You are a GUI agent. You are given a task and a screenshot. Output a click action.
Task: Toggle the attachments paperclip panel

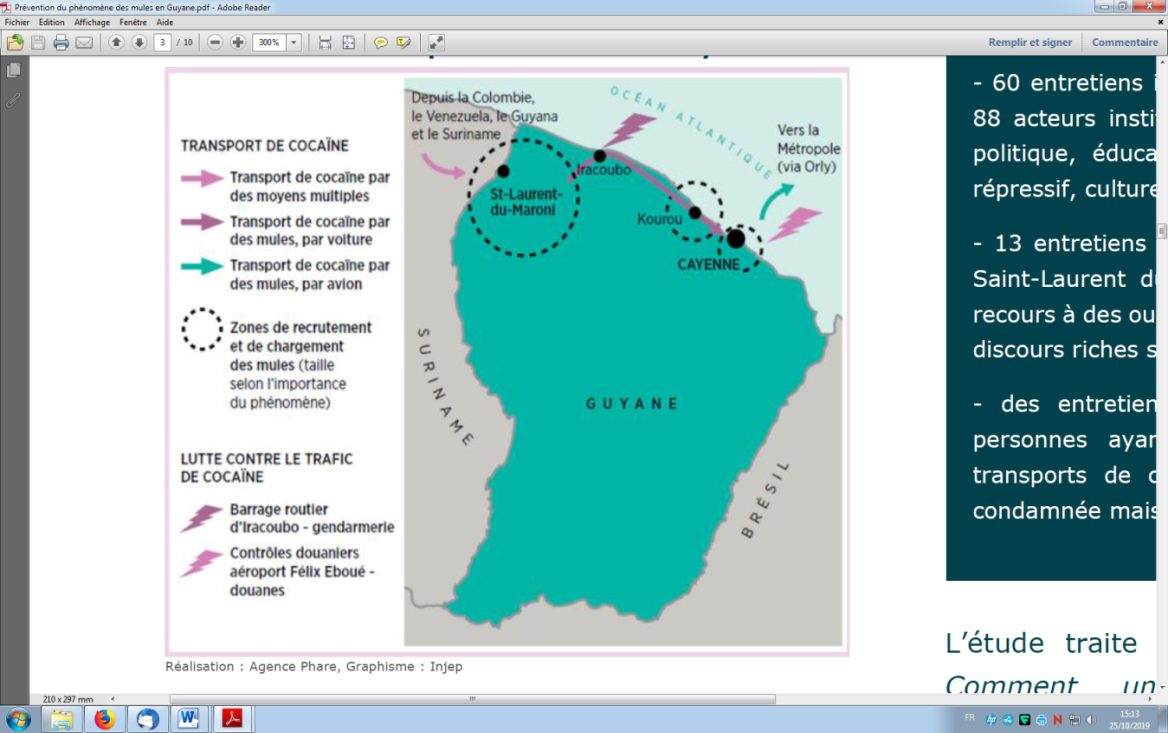[13, 100]
